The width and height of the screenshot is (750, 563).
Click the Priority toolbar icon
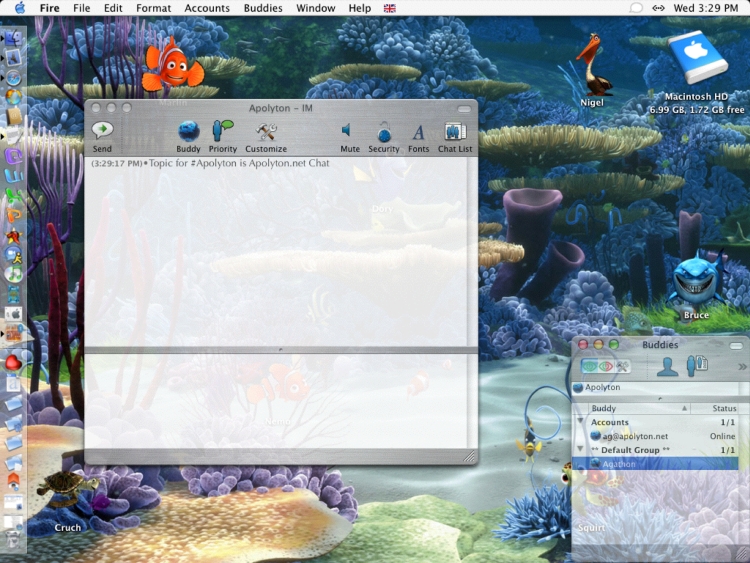click(x=222, y=131)
